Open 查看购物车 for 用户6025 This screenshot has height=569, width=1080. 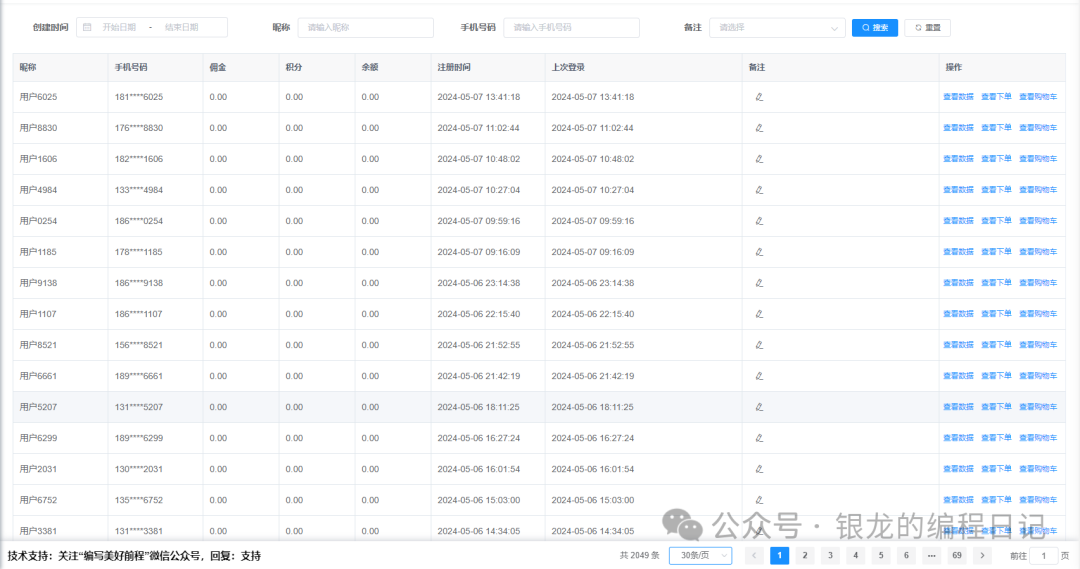pyautogui.click(x=1038, y=97)
